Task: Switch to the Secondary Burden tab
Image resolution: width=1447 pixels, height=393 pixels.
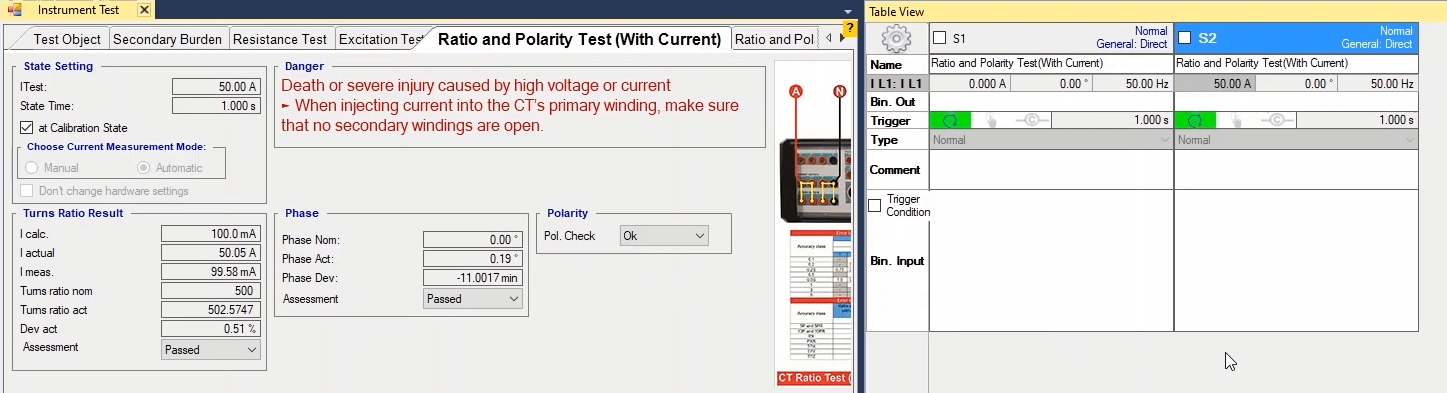Action: [x=167, y=39]
